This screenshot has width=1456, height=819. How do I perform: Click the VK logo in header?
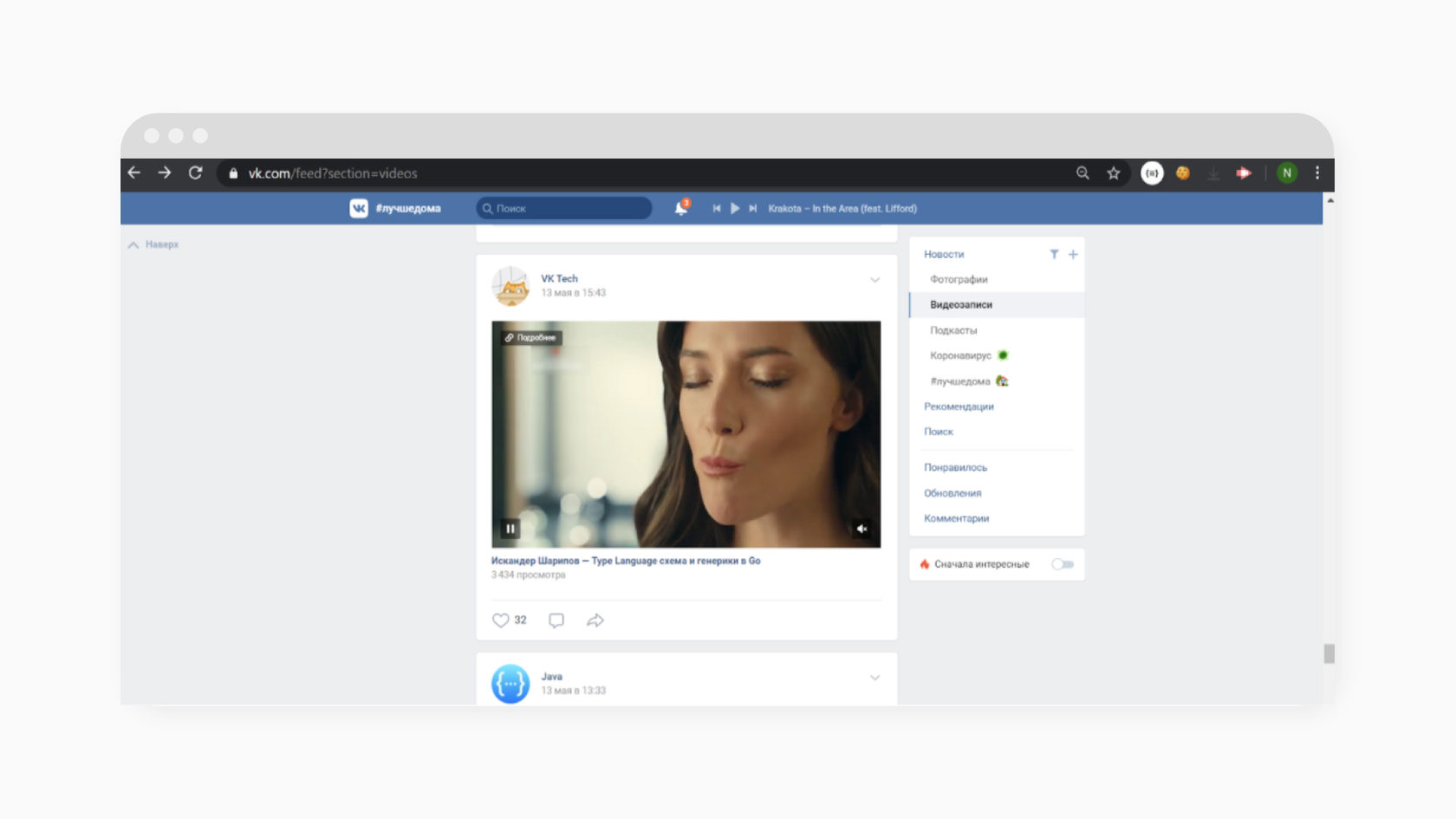click(359, 208)
